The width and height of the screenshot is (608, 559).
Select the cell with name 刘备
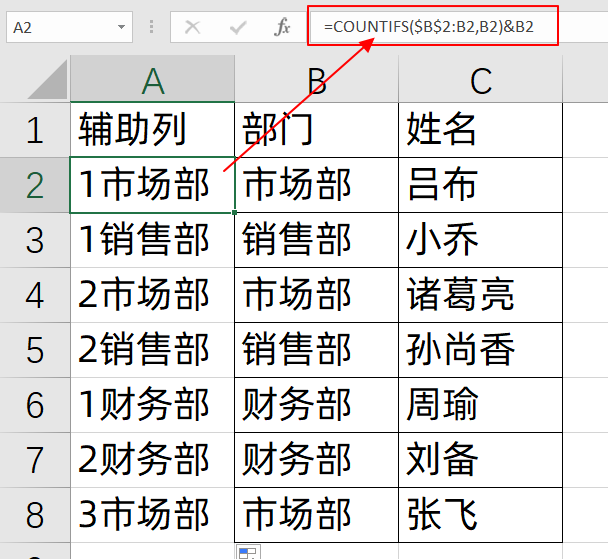click(480, 460)
